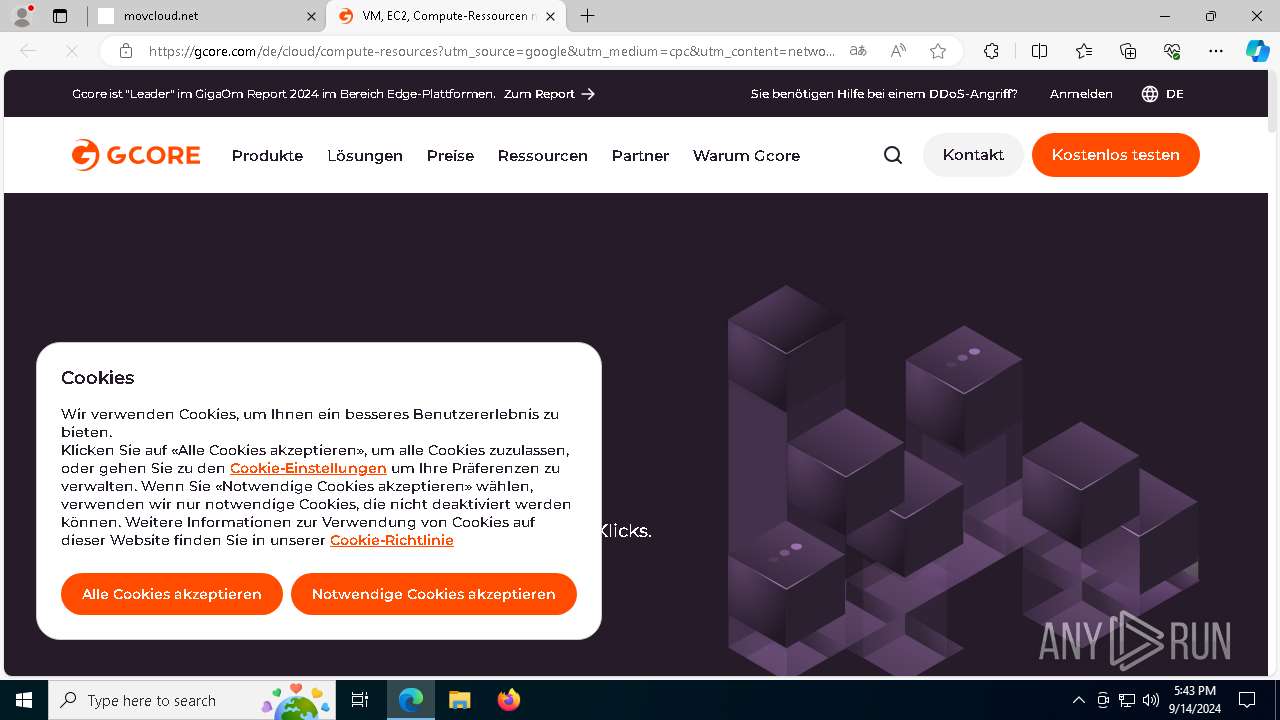The height and width of the screenshot is (720, 1280).
Task: Click the translate page icon in address bar
Action: (858, 51)
